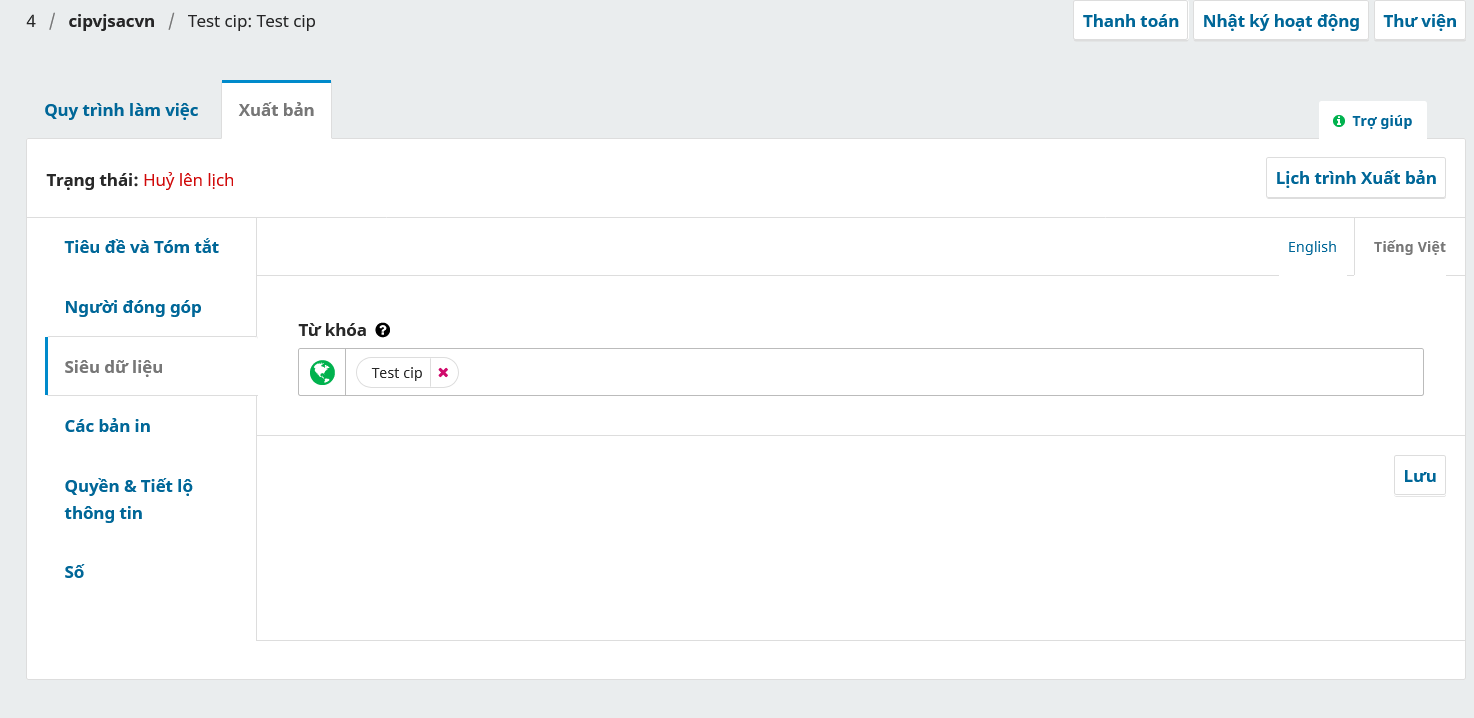Click the Lưu save button

[1419, 476]
